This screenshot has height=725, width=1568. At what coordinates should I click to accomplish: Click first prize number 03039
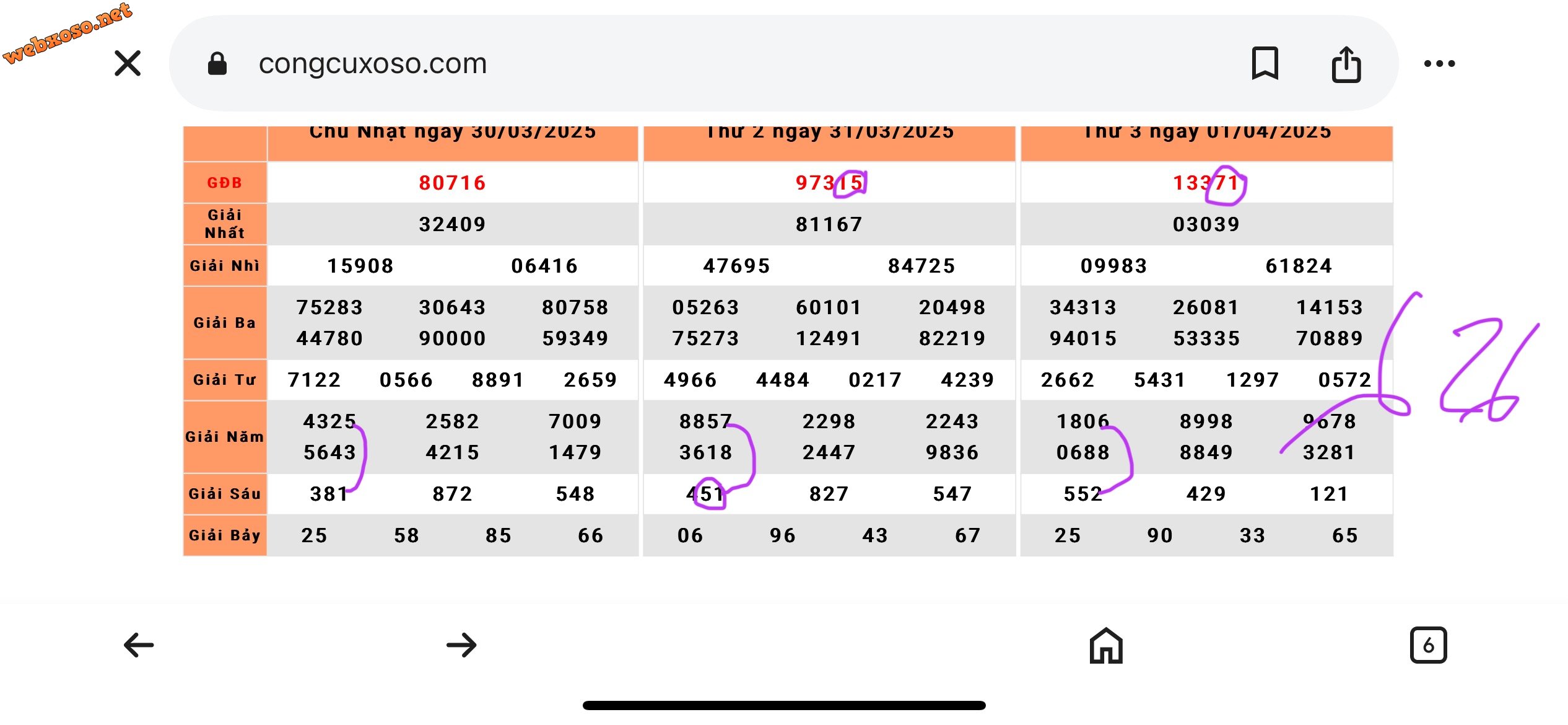(x=1206, y=224)
